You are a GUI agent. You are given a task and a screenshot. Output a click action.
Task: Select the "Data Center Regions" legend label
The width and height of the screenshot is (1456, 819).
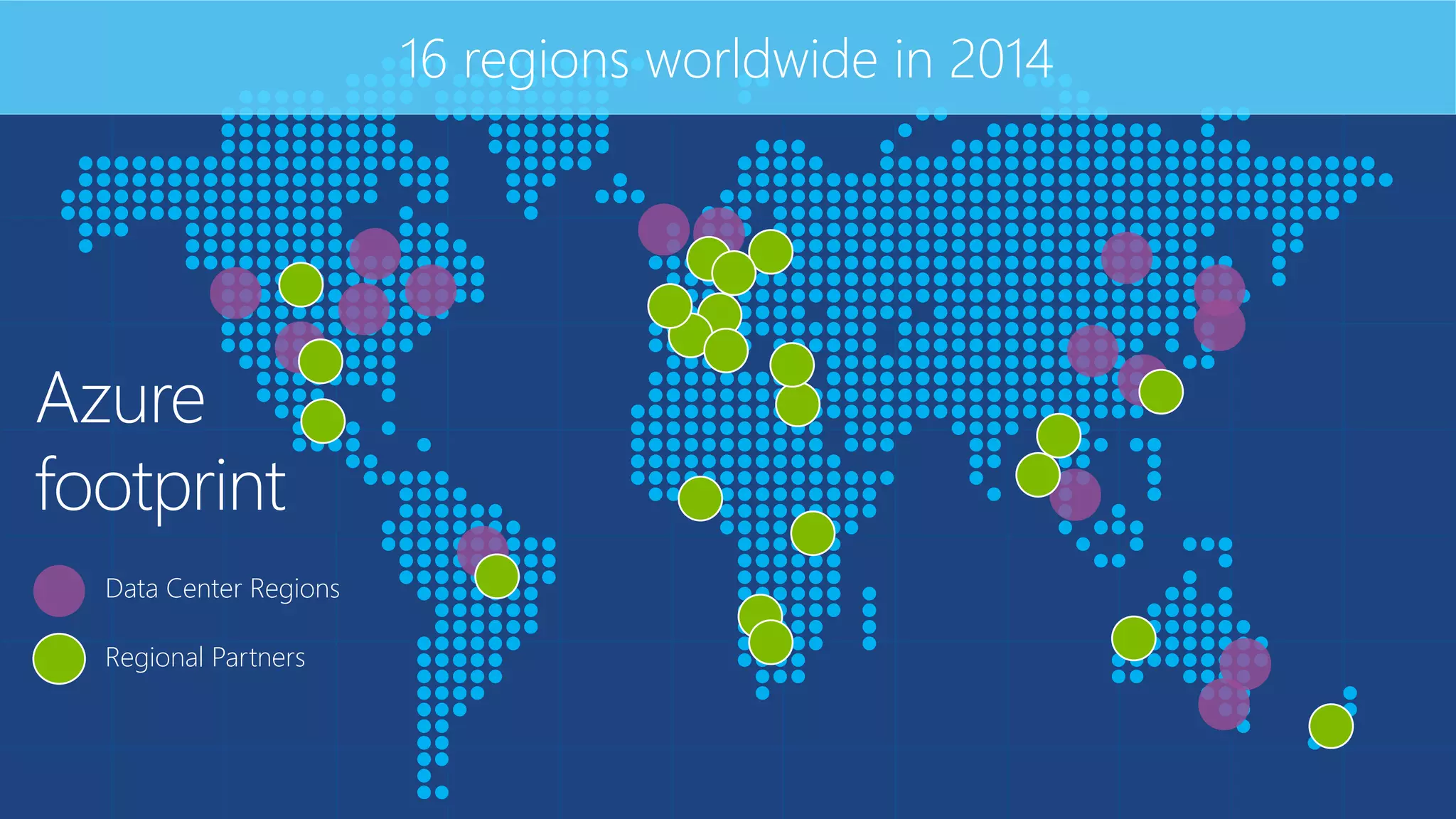click(223, 589)
